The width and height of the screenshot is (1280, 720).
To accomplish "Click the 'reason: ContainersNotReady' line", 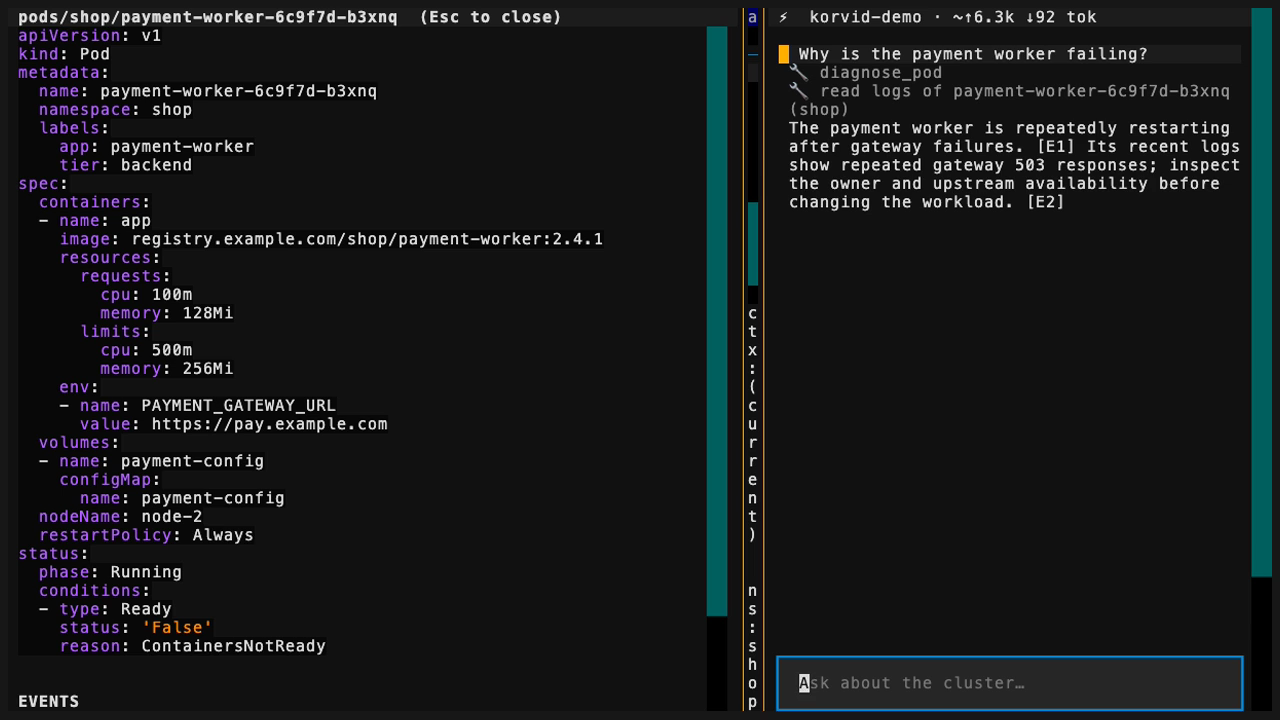I will point(192,646).
